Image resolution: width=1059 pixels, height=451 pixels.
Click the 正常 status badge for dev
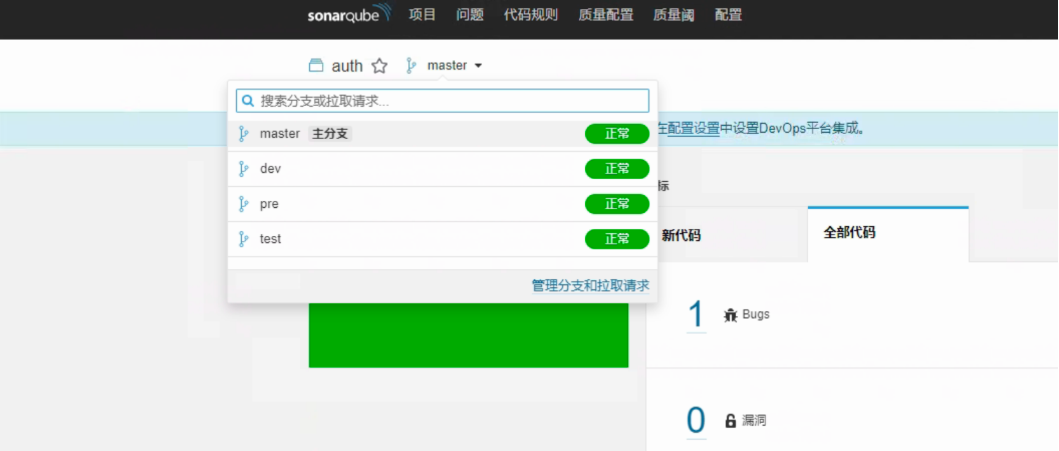617,169
